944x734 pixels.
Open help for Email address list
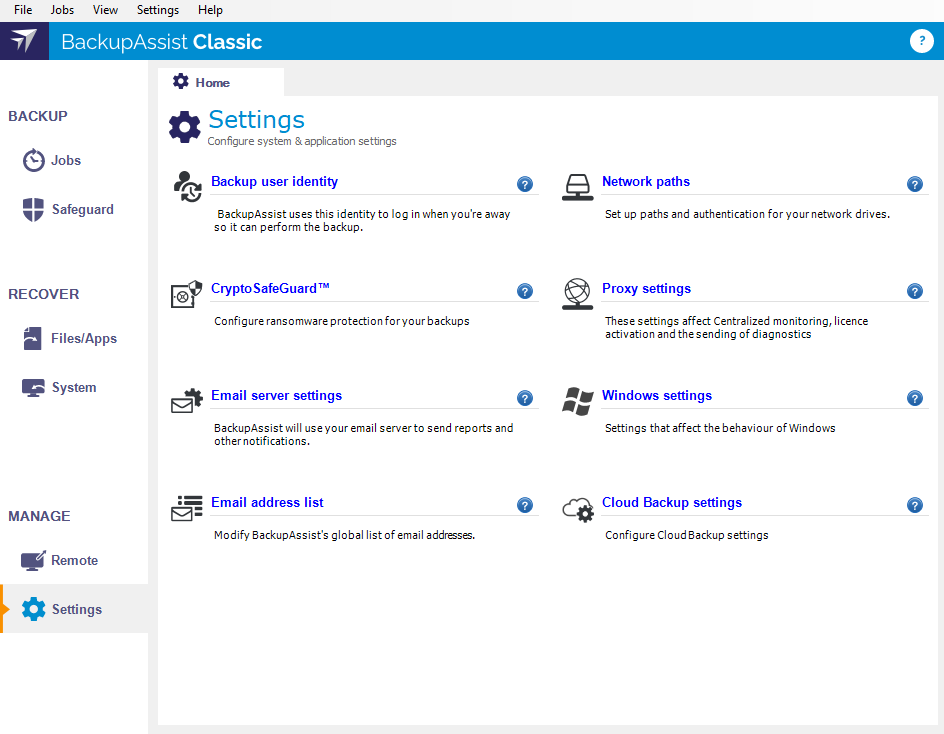coord(525,505)
